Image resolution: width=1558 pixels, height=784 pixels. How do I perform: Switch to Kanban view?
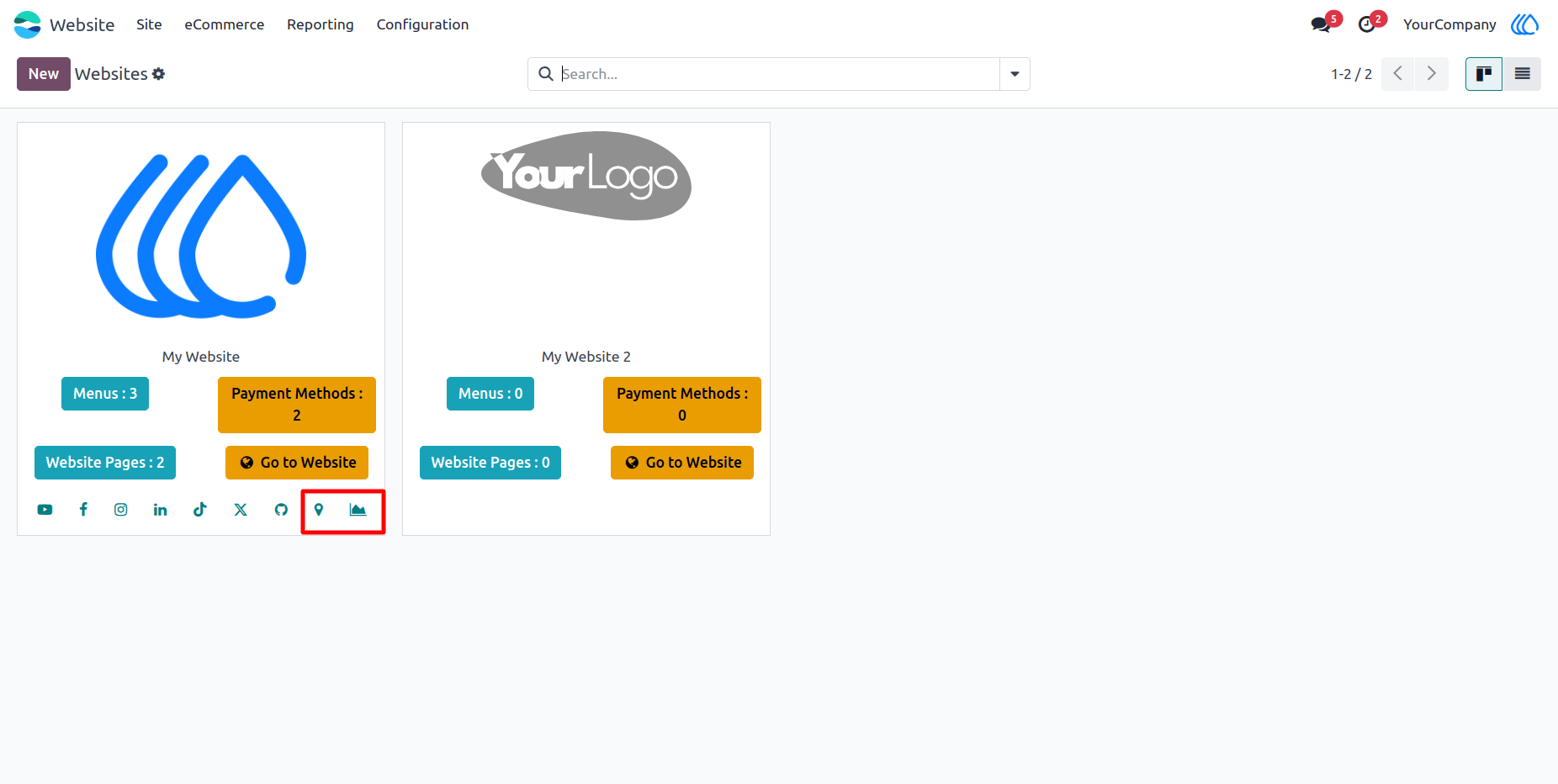[x=1484, y=74]
